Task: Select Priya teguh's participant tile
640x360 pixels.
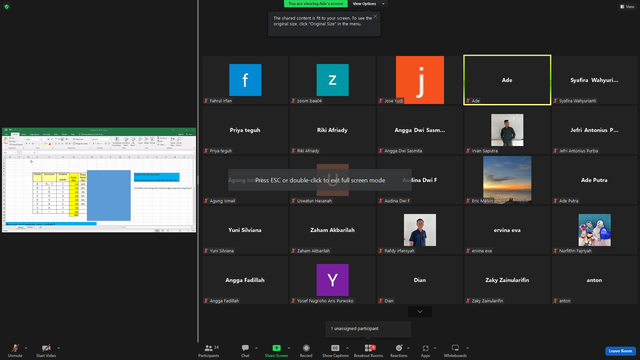Action: 245,130
